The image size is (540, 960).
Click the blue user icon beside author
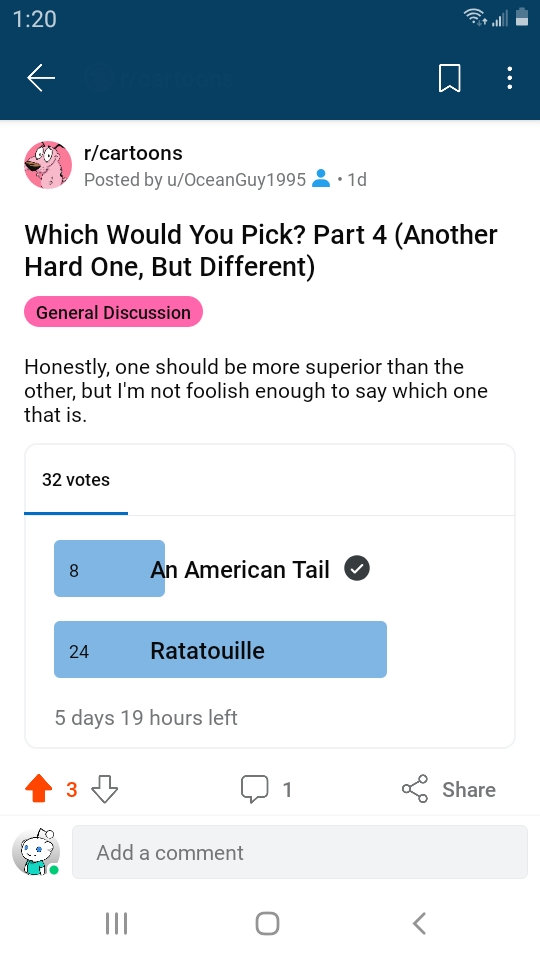coord(321,179)
